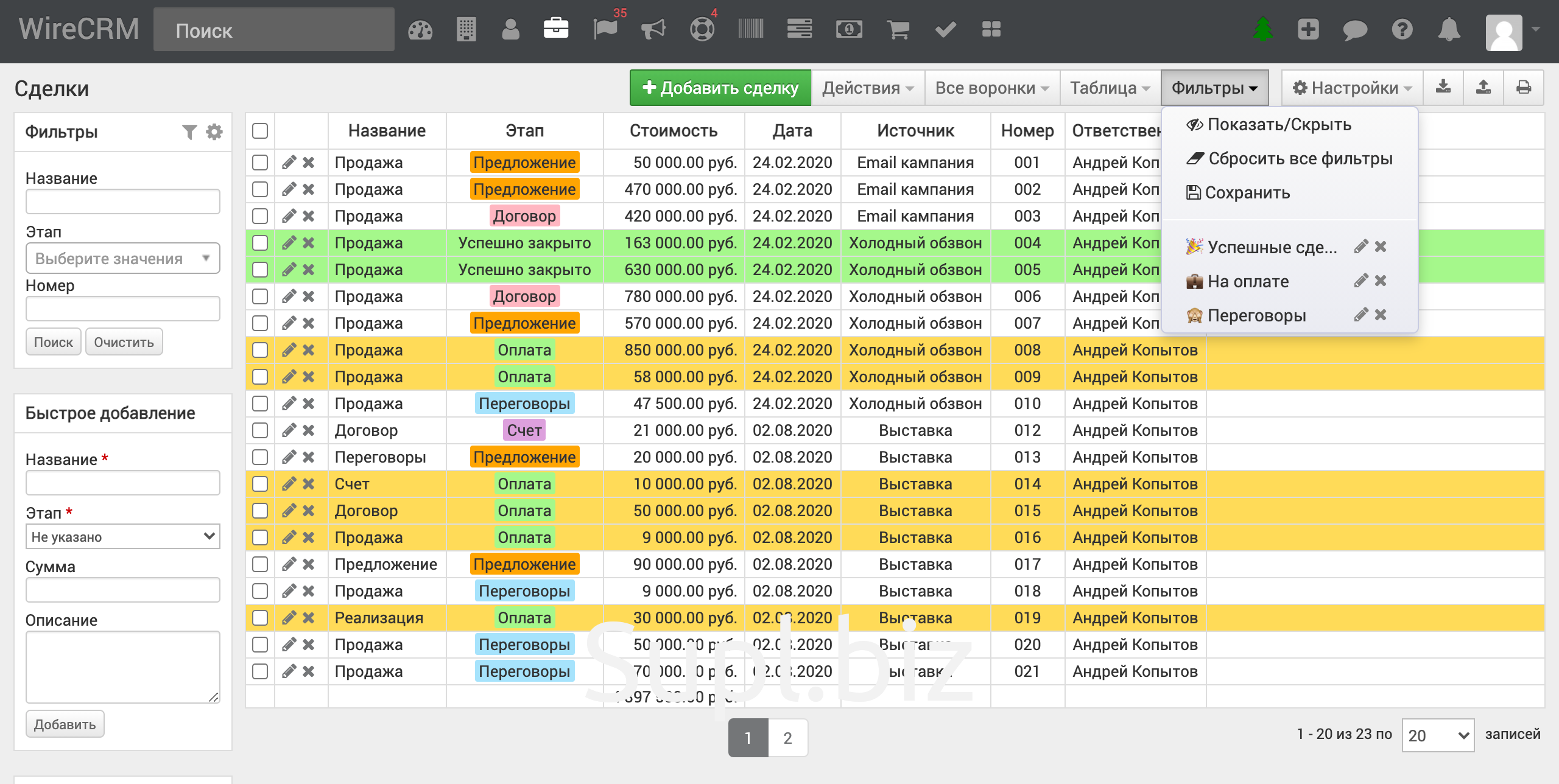Click into the Поиск search field
The image size is (1559, 784).
(x=274, y=30)
